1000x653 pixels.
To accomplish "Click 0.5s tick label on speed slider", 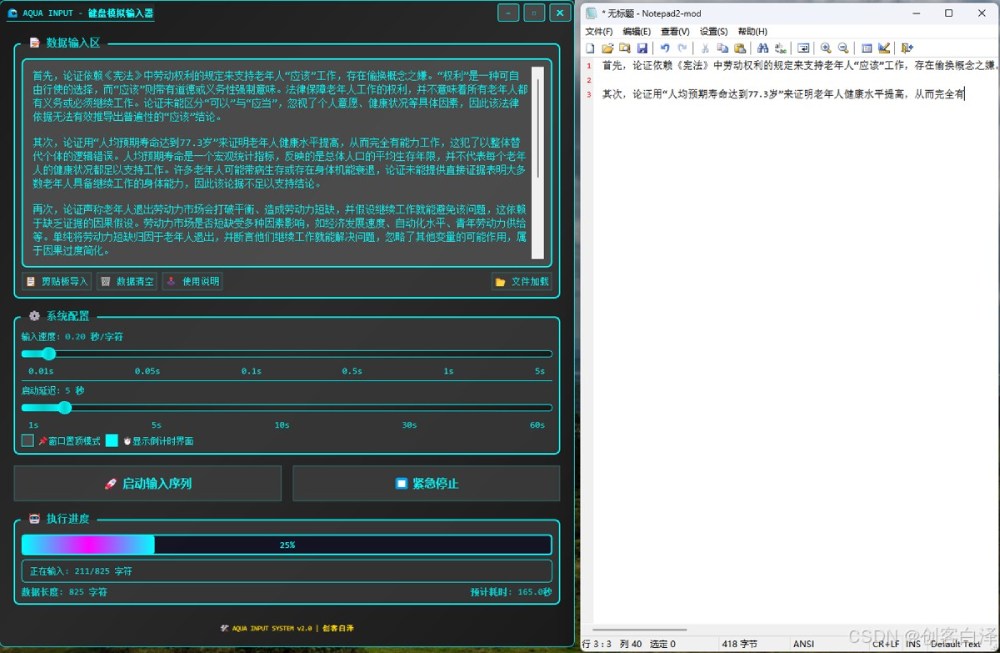I will click(x=351, y=371).
